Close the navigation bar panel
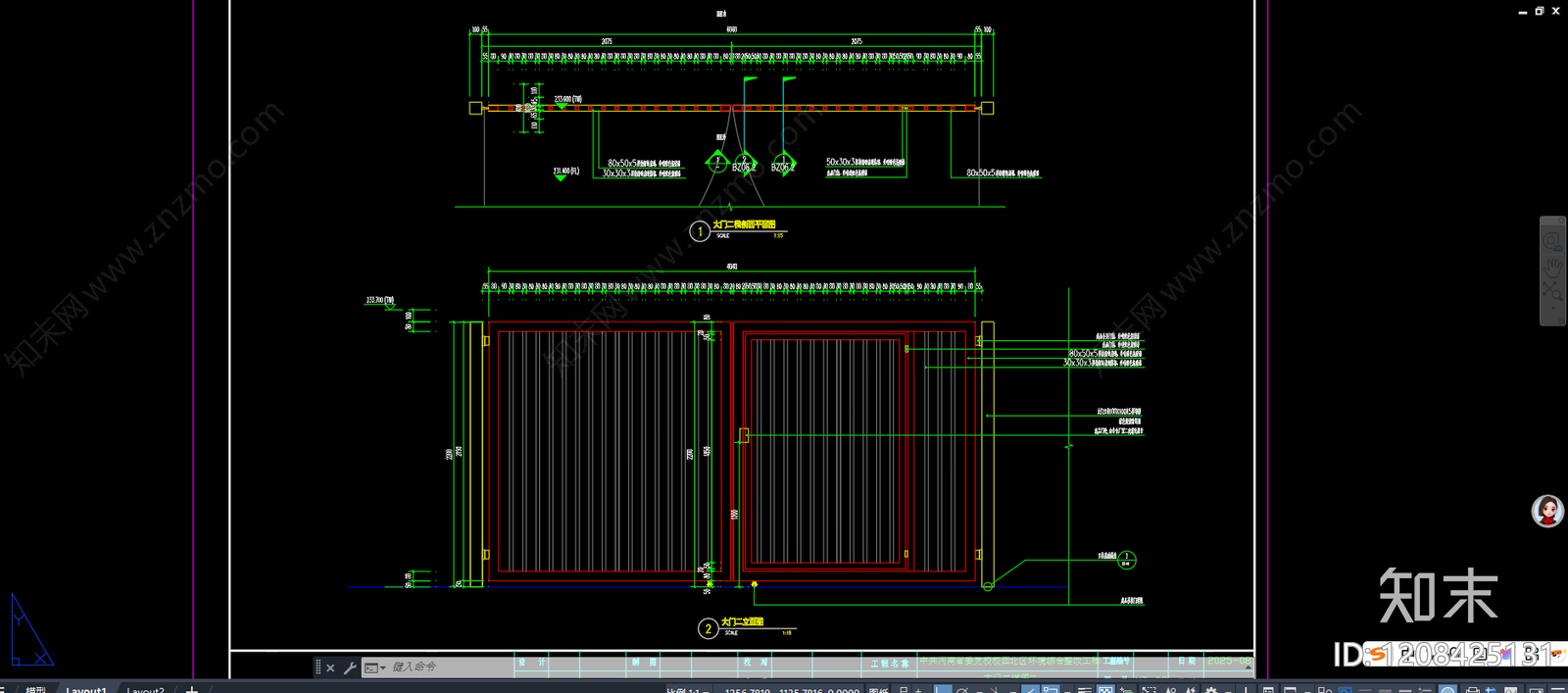Viewport: 1568px width, 693px height. [1561, 221]
